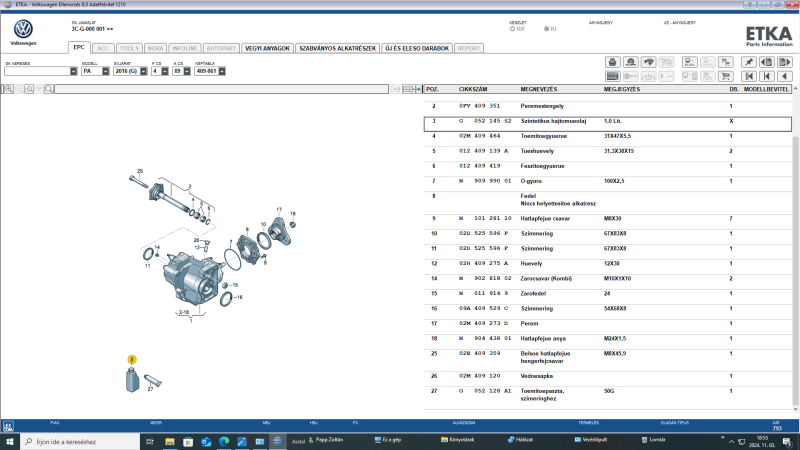Click the shopping cart icon

[726, 77]
